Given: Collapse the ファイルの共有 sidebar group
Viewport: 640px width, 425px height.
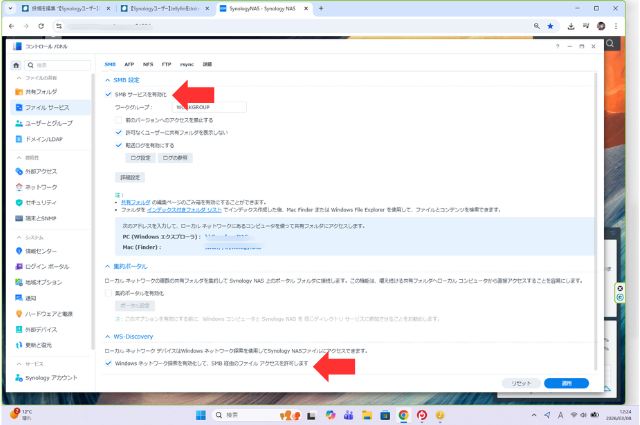Looking at the screenshot, I should [17, 77].
